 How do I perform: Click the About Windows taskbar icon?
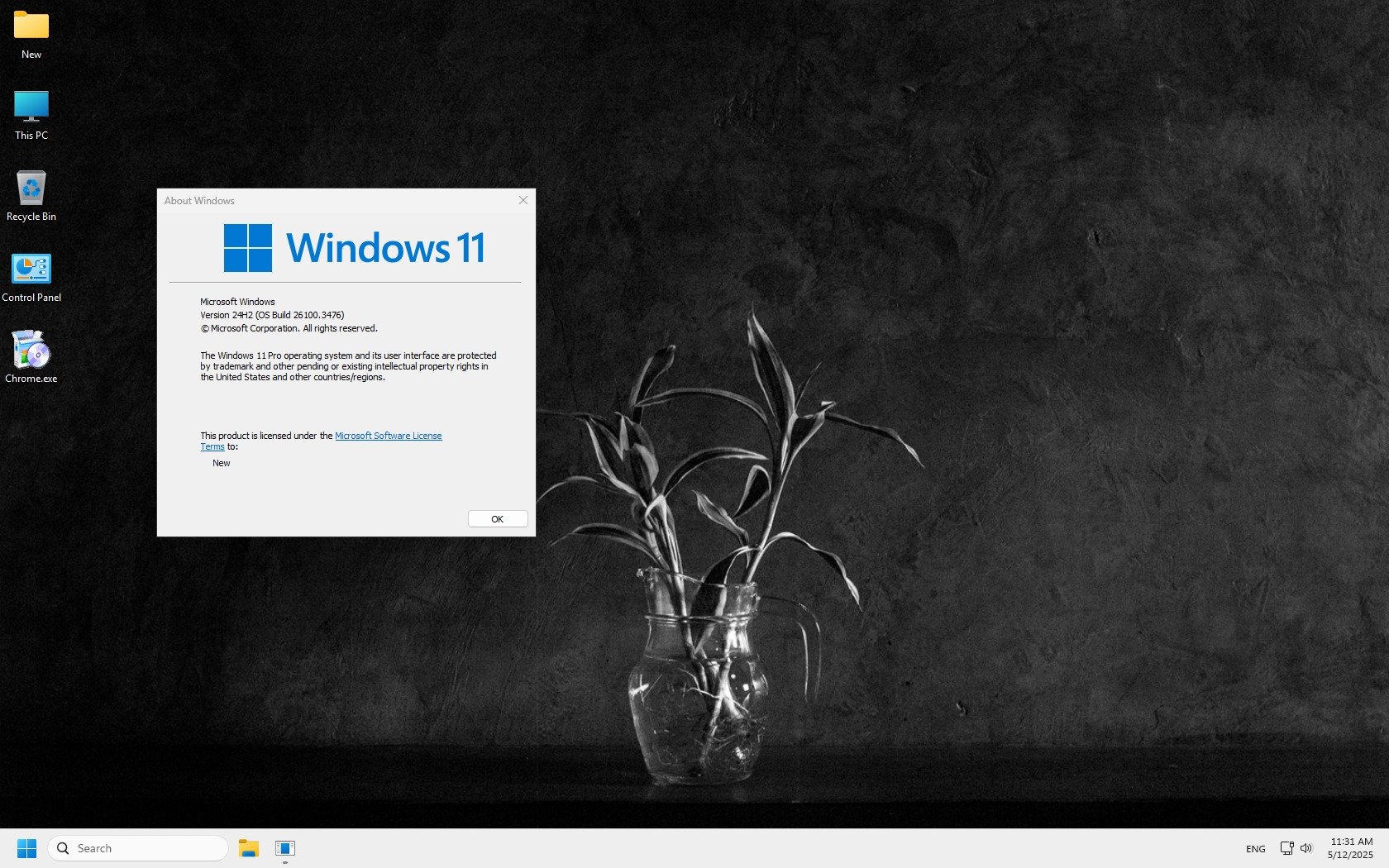[x=285, y=848]
